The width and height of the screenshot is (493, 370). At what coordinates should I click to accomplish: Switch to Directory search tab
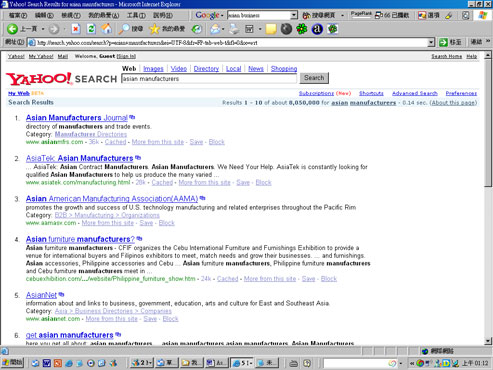click(x=206, y=69)
